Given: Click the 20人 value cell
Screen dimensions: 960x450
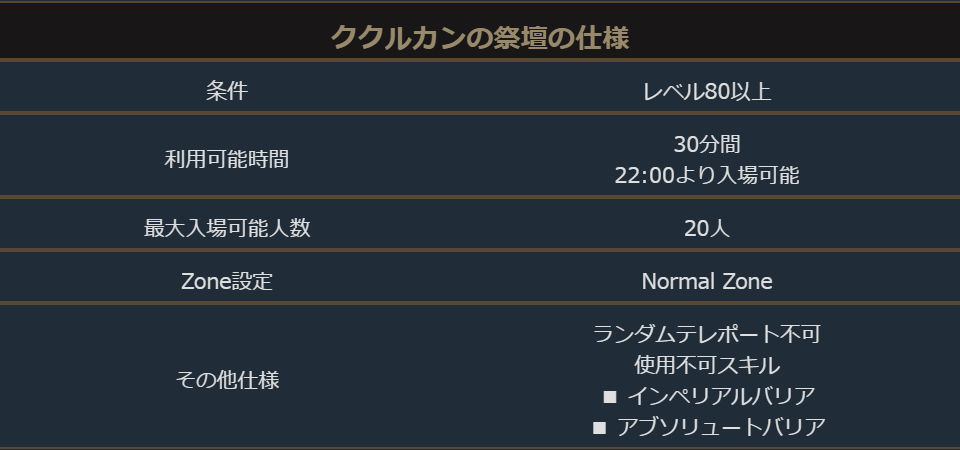Looking at the screenshot, I should click(707, 227).
